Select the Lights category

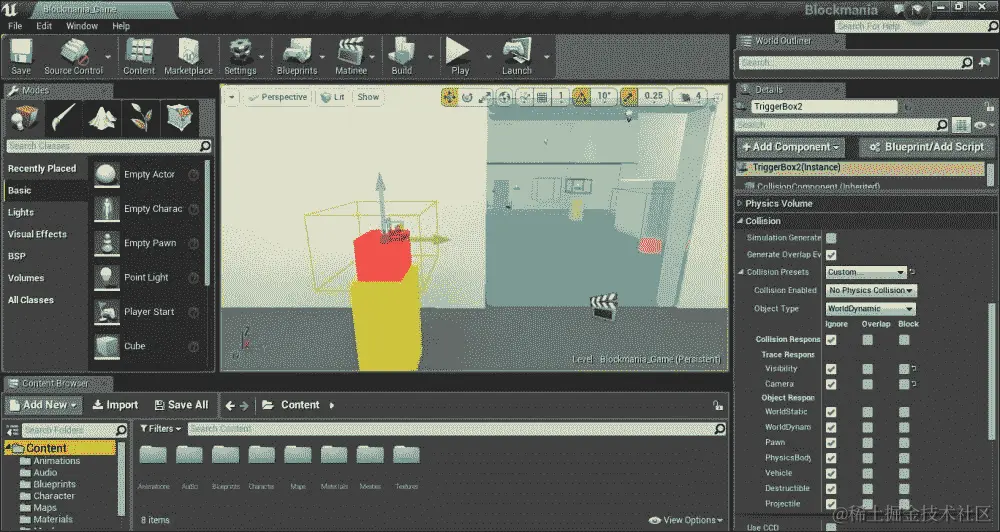[21, 212]
